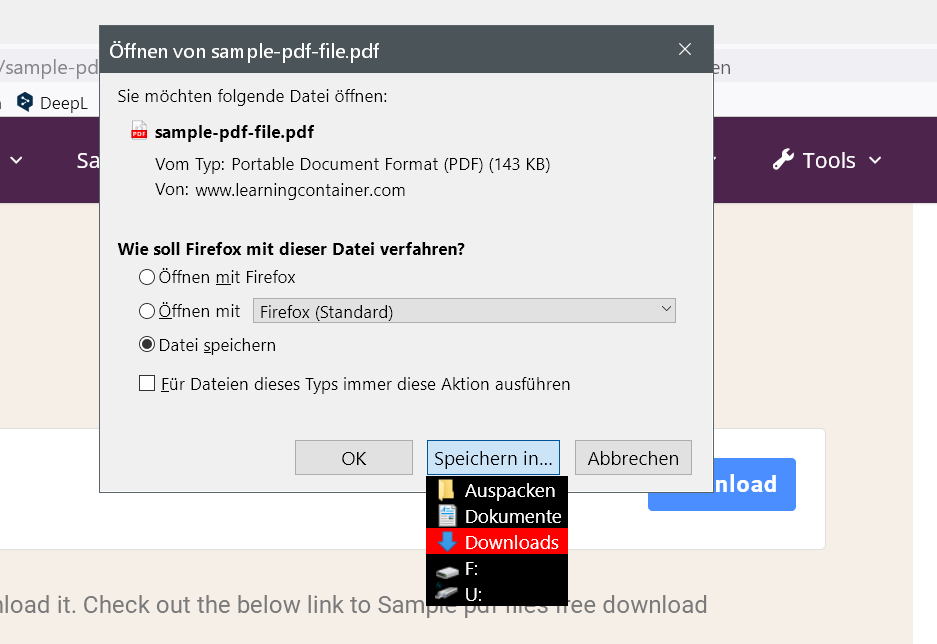Click the U: drive icon
Viewport: 937px width, 644px height.
(x=447, y=594)
